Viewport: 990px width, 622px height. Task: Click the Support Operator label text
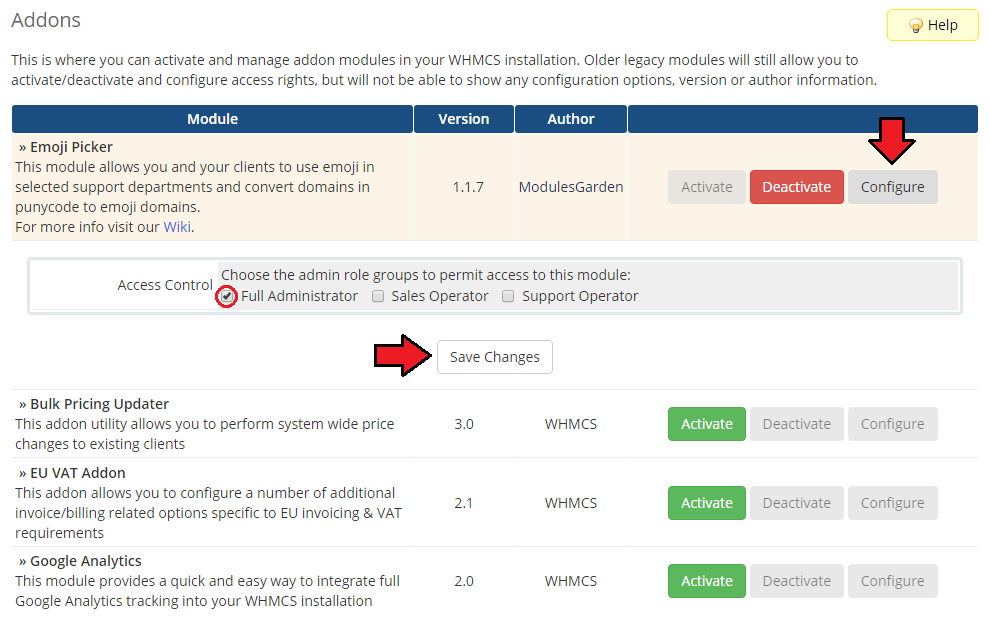pos(580,296)
